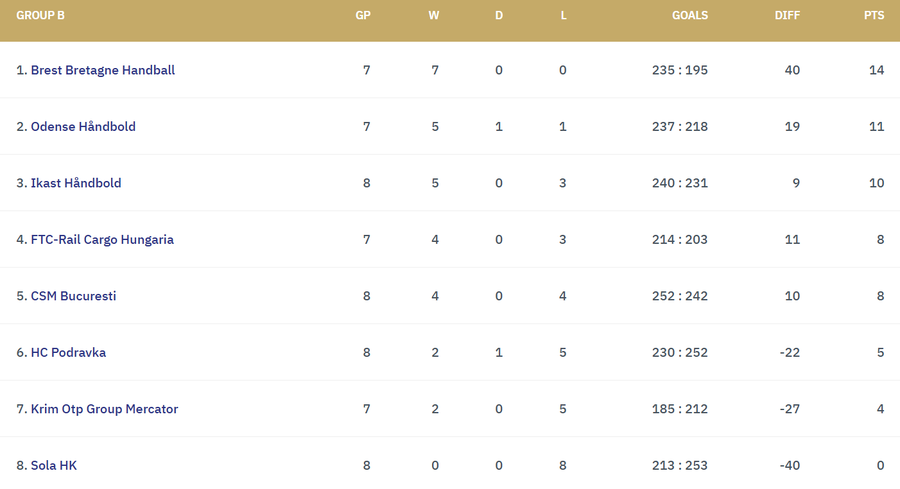Click Odense Håndbold's 11 points value
This screenshot has height=489, width=900.
coord(877,127)
